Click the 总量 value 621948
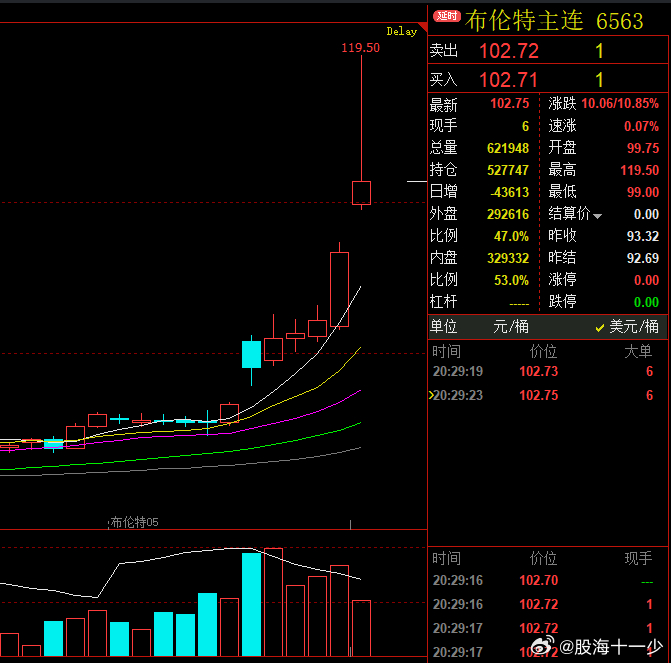 click(x=508, y=149)
